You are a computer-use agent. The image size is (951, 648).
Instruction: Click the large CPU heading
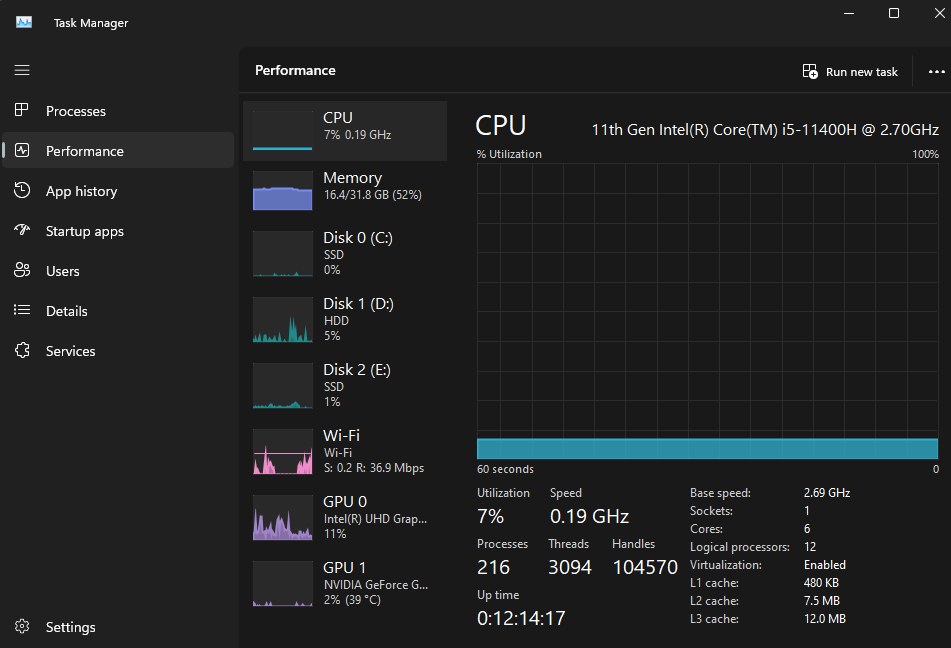(500, 126)
